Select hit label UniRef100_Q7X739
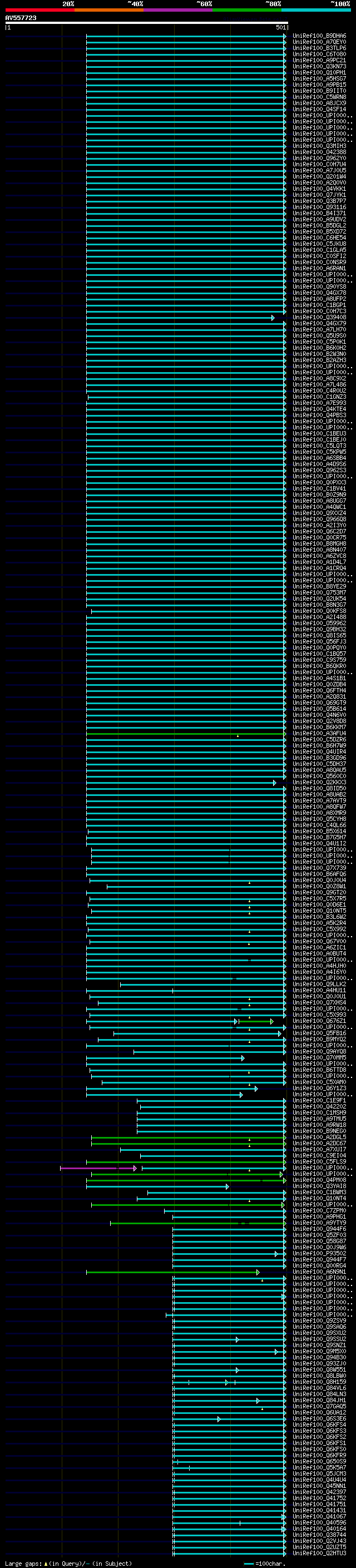The width and height of the screenshot is (356, 1568). coord(319,868)
